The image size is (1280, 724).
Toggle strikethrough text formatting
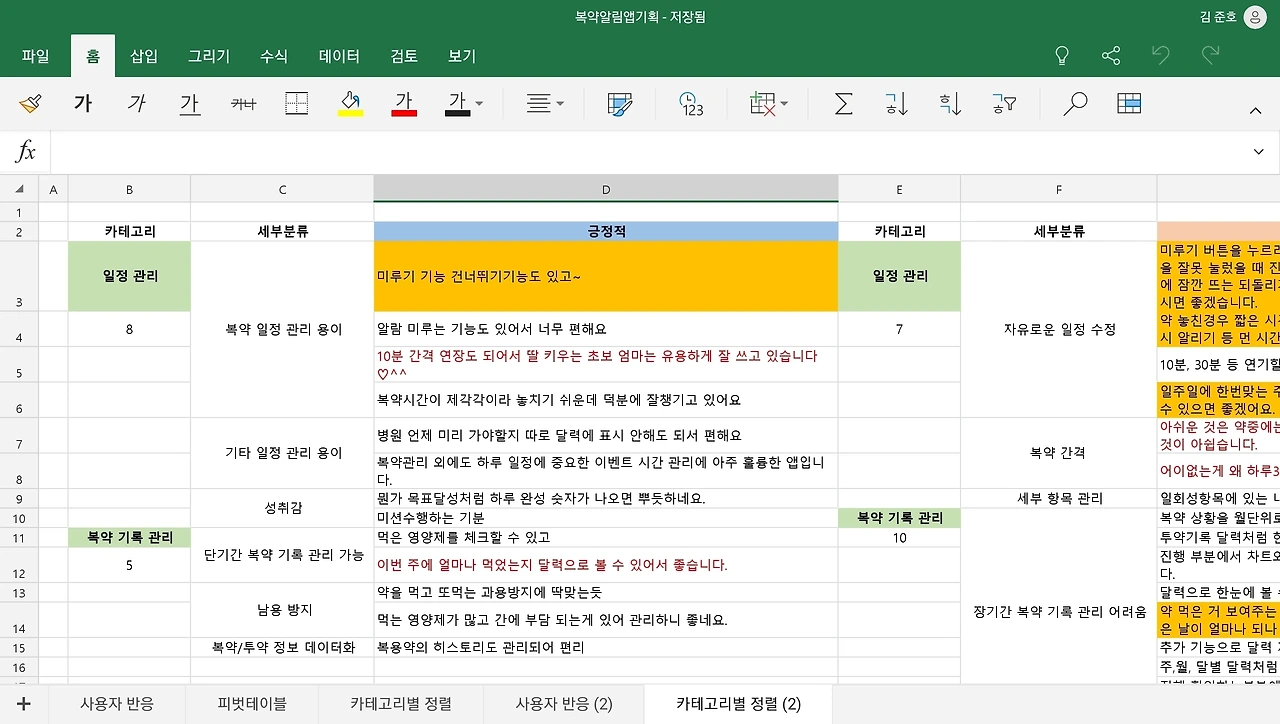(x=243, y=103)
